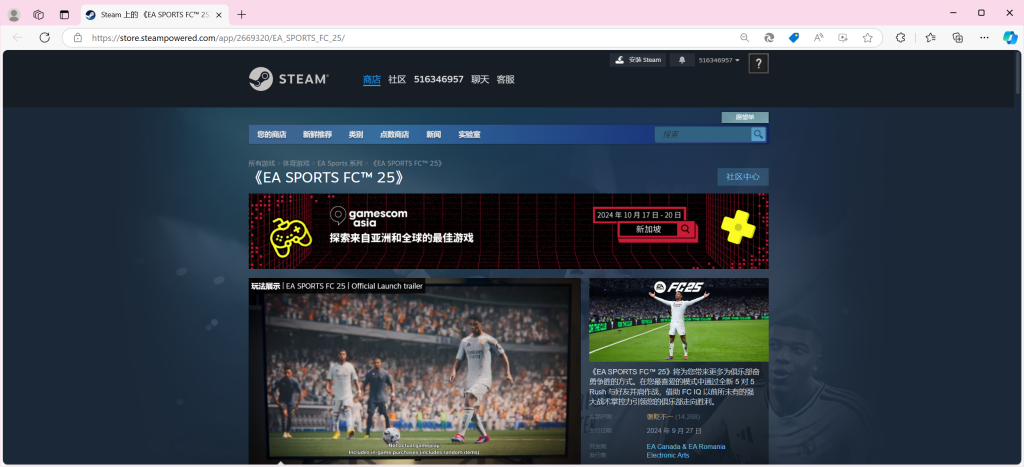The width and height of the screenshot is (1024, 467).
Task: Add this page to favorites star
Action: (867, 38)
